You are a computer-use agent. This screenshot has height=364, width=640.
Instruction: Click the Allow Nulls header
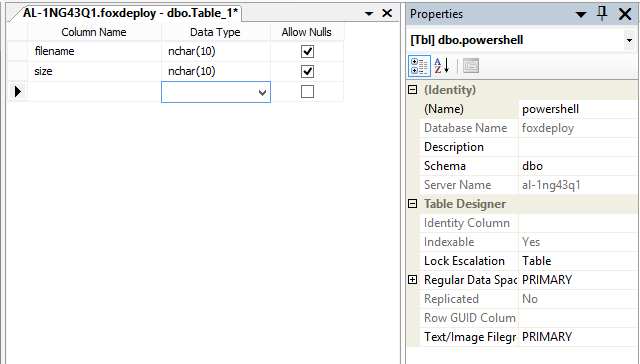click(307, 32)
